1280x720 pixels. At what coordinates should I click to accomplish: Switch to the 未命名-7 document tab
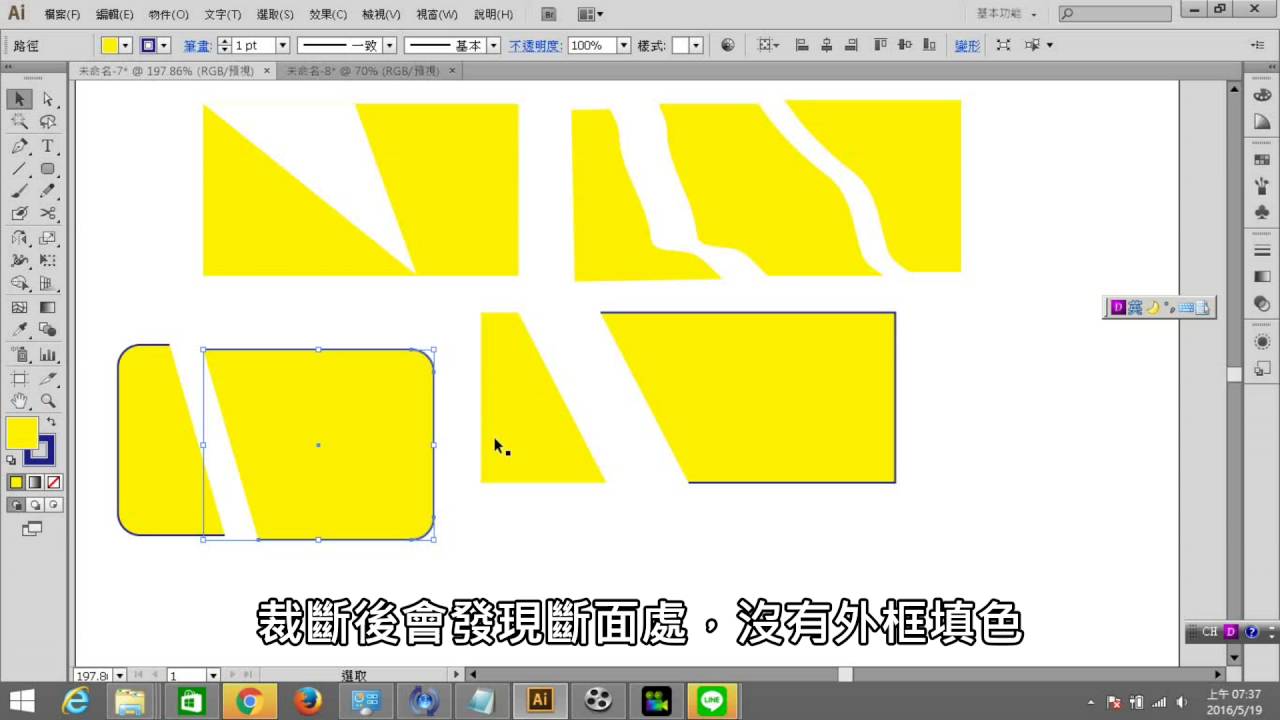click(x=166, y=71)
